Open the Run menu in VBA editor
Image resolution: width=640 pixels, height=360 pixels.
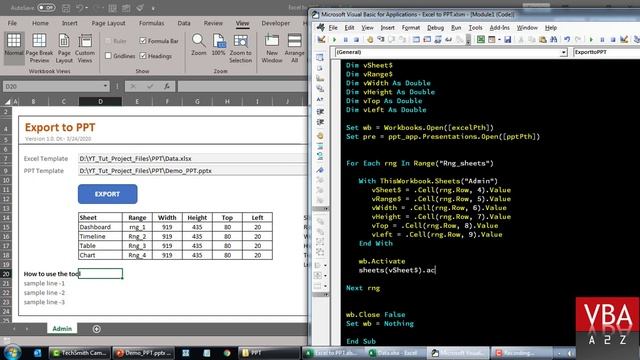(456, 28)
